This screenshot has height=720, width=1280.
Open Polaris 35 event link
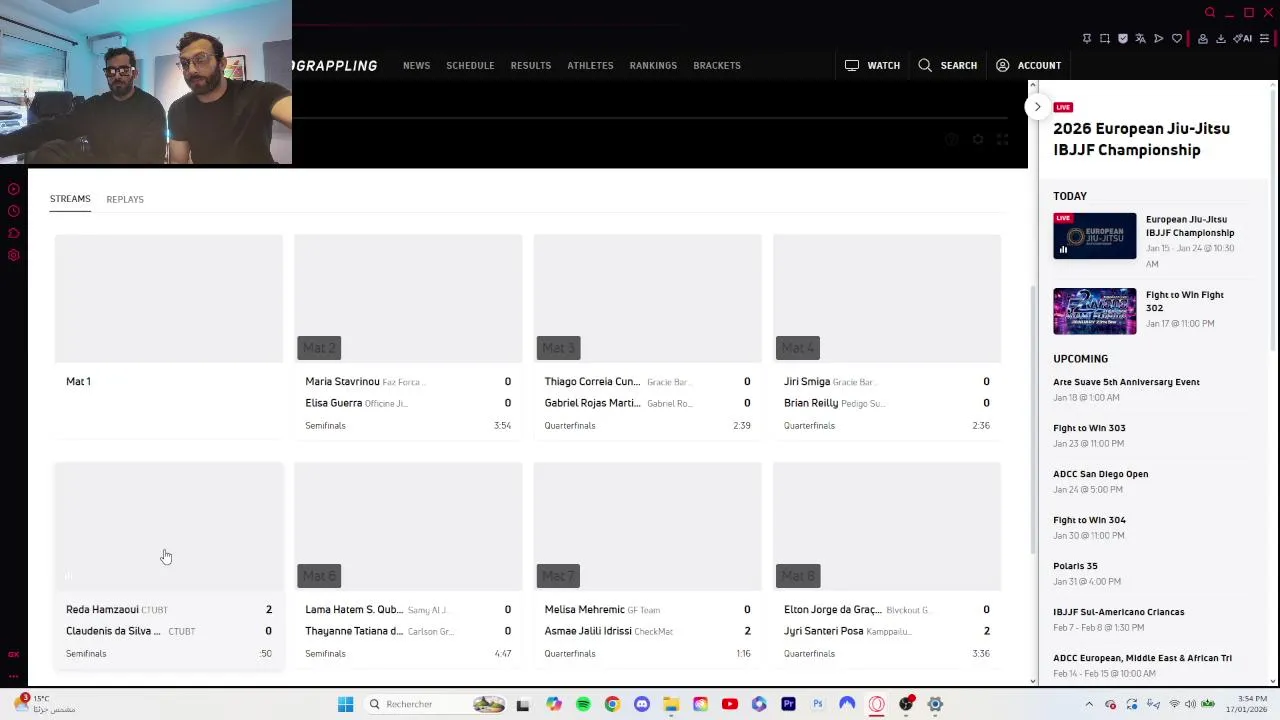coord(1075,566)
